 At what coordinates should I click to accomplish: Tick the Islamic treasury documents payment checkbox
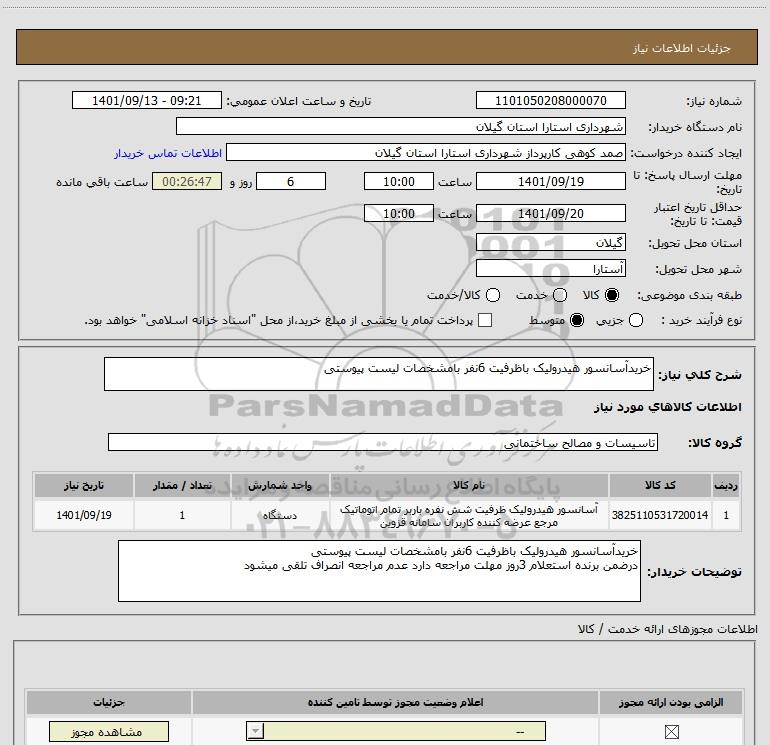click(x=485, y=320)
